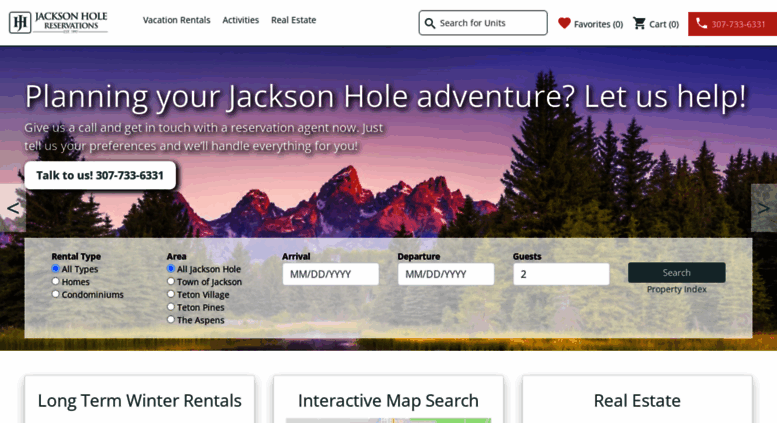777x423 pixels.
Task: Advance to next slide with right arrow
Action: click(x=764, y=208)
